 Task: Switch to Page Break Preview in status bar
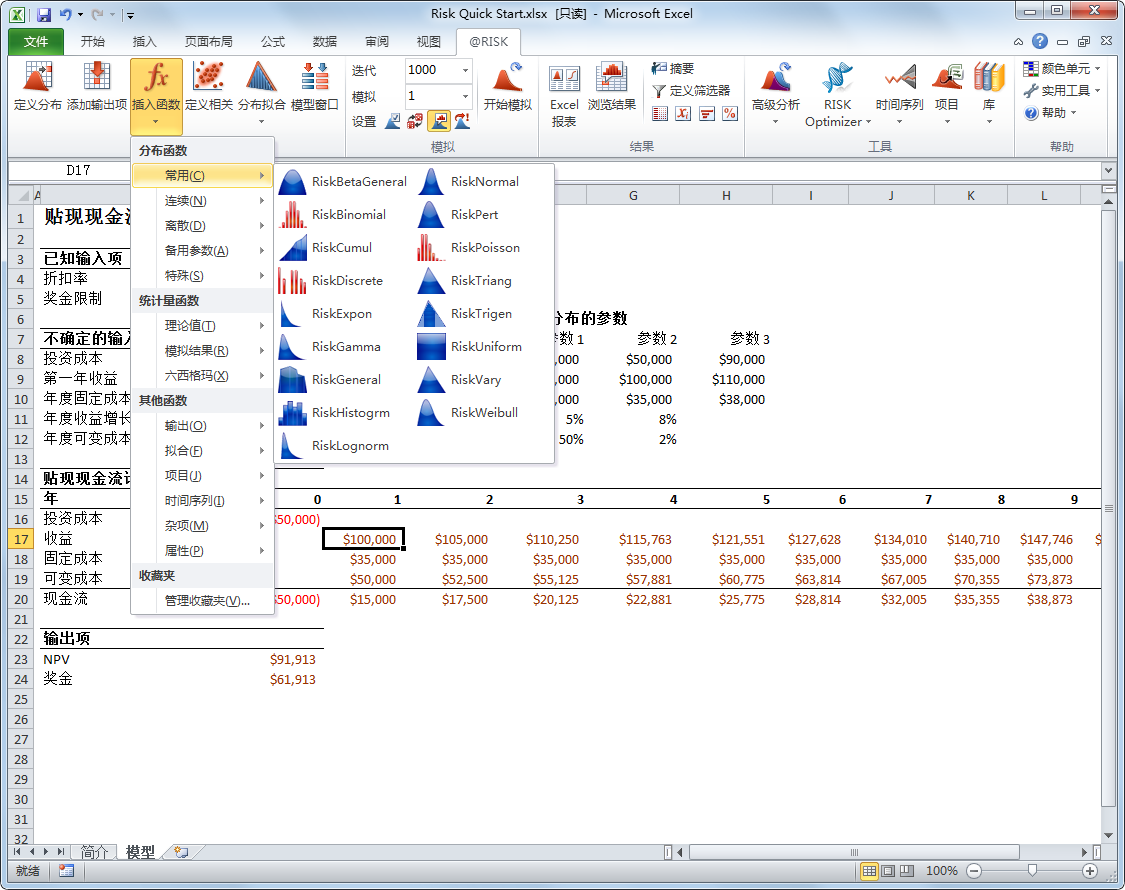(907, 871)
